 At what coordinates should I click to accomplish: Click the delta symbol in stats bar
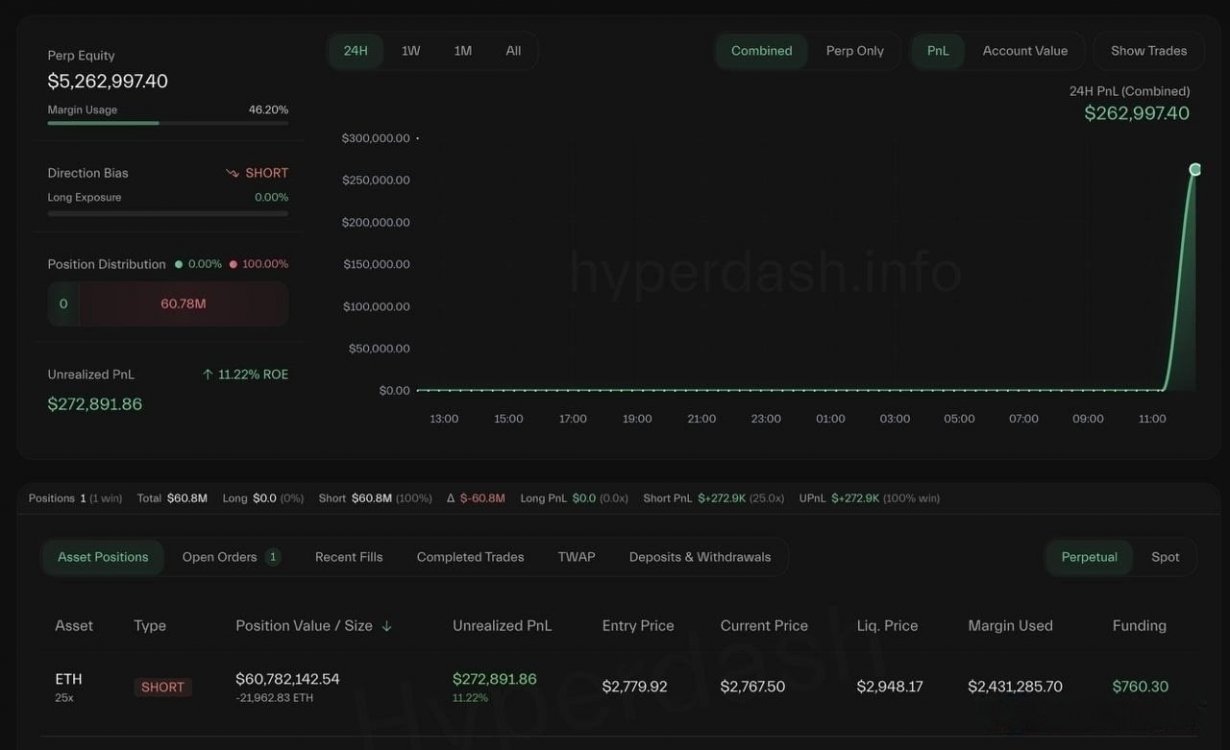(451, 498)
